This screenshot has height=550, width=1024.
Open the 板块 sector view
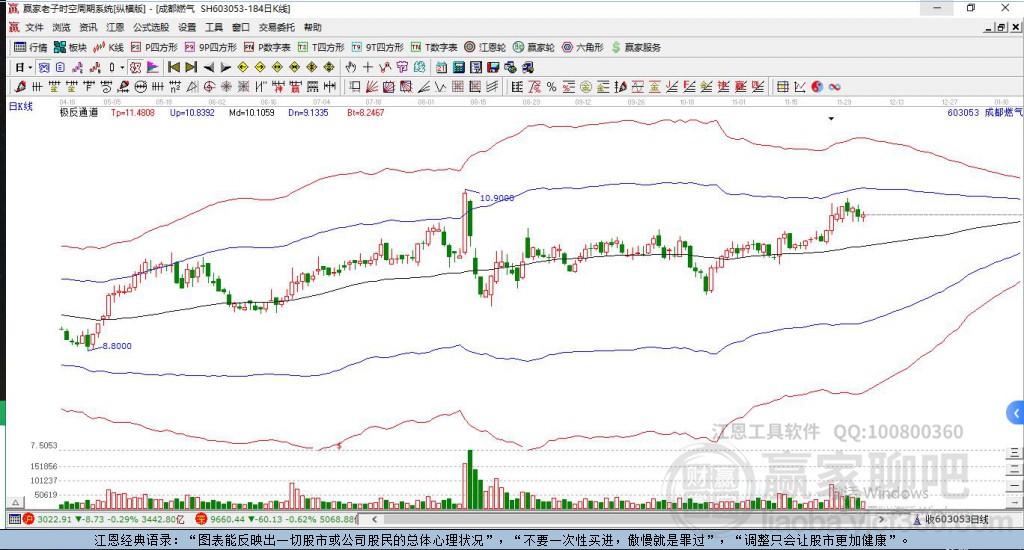click(70, 47)
